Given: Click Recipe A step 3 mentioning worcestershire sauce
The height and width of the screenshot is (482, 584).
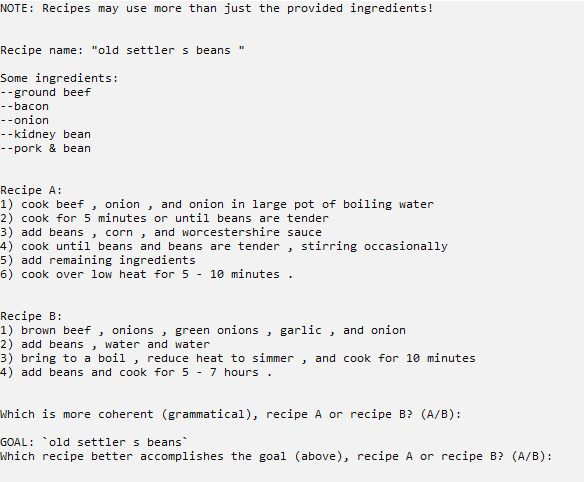Looking at the screenshot, I should [161, 232].
